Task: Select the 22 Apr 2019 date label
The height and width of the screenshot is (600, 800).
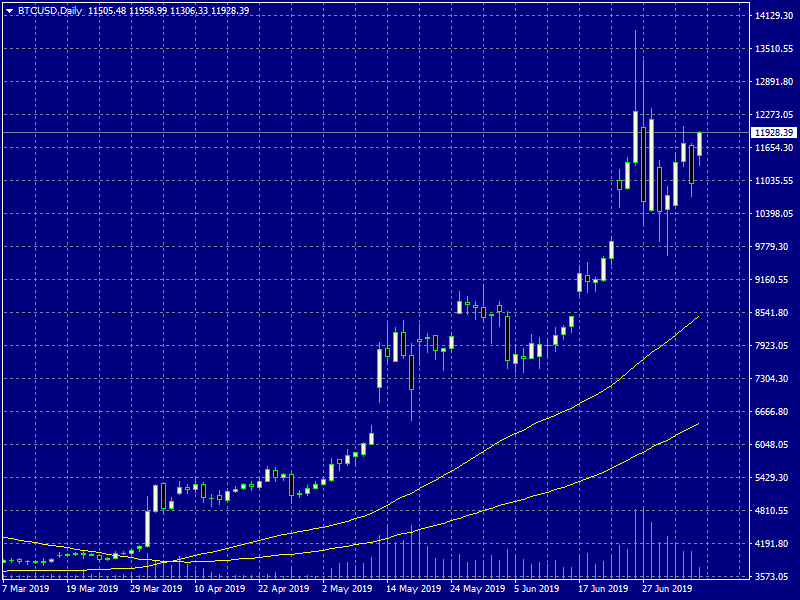Action: [x=284, y=589]
